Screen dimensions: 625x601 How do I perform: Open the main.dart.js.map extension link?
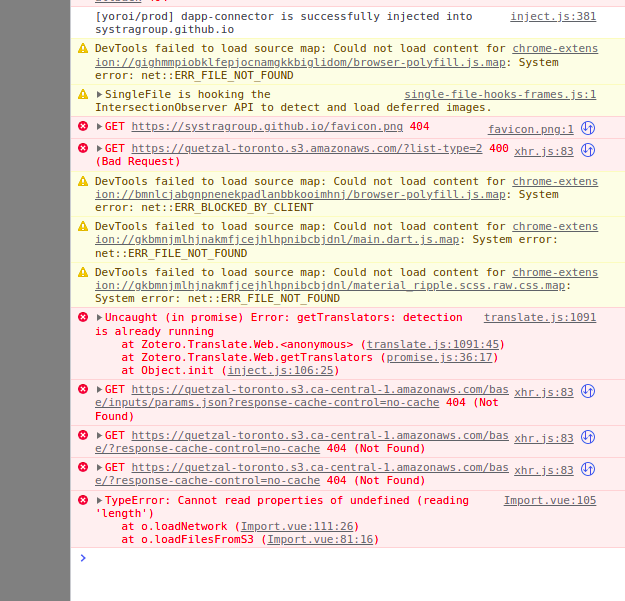(277, 240)
